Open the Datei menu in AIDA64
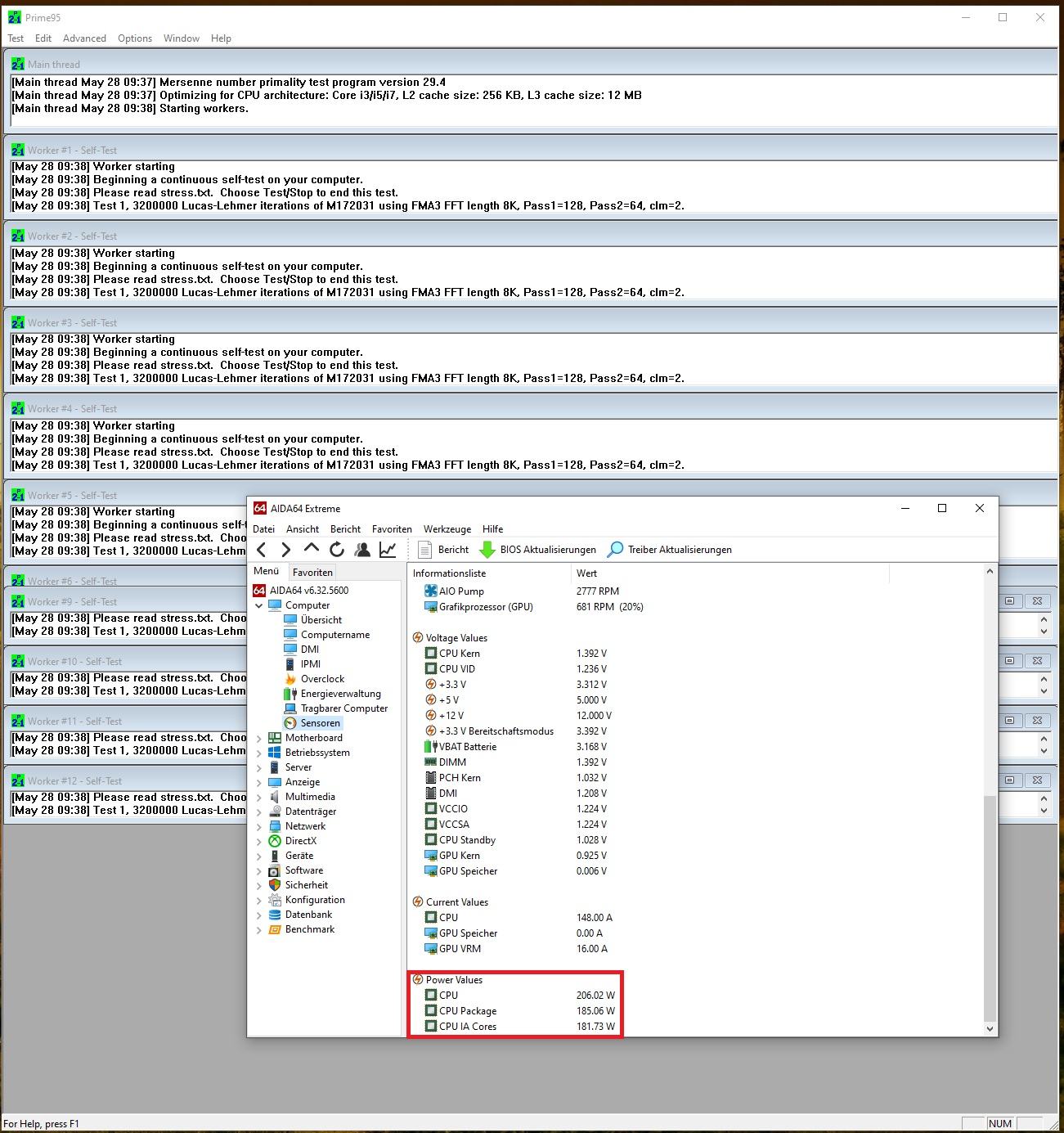This screenshot has width=1064, height=1133. (x=263, y=529)
